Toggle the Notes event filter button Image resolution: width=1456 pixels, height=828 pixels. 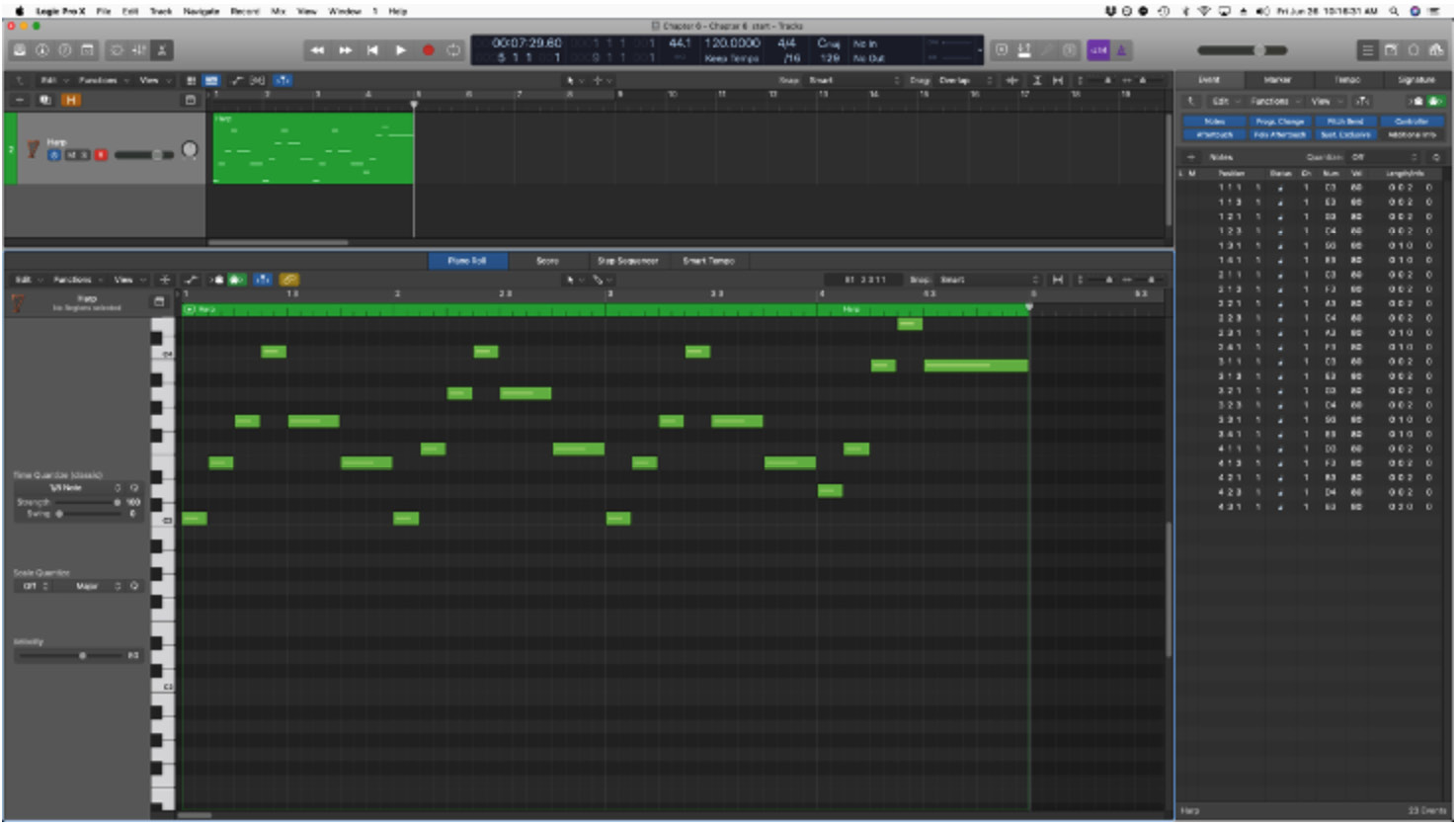[1214, 122]
